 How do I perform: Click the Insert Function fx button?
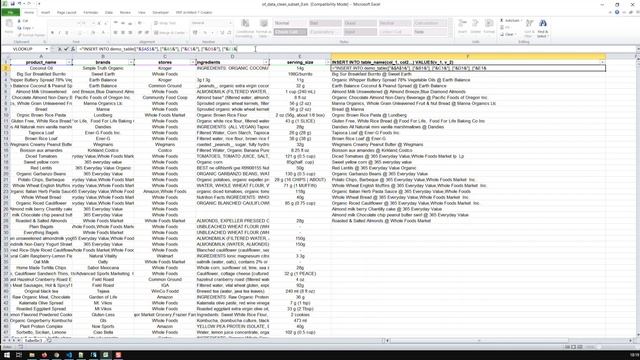(x=73, y=49)
